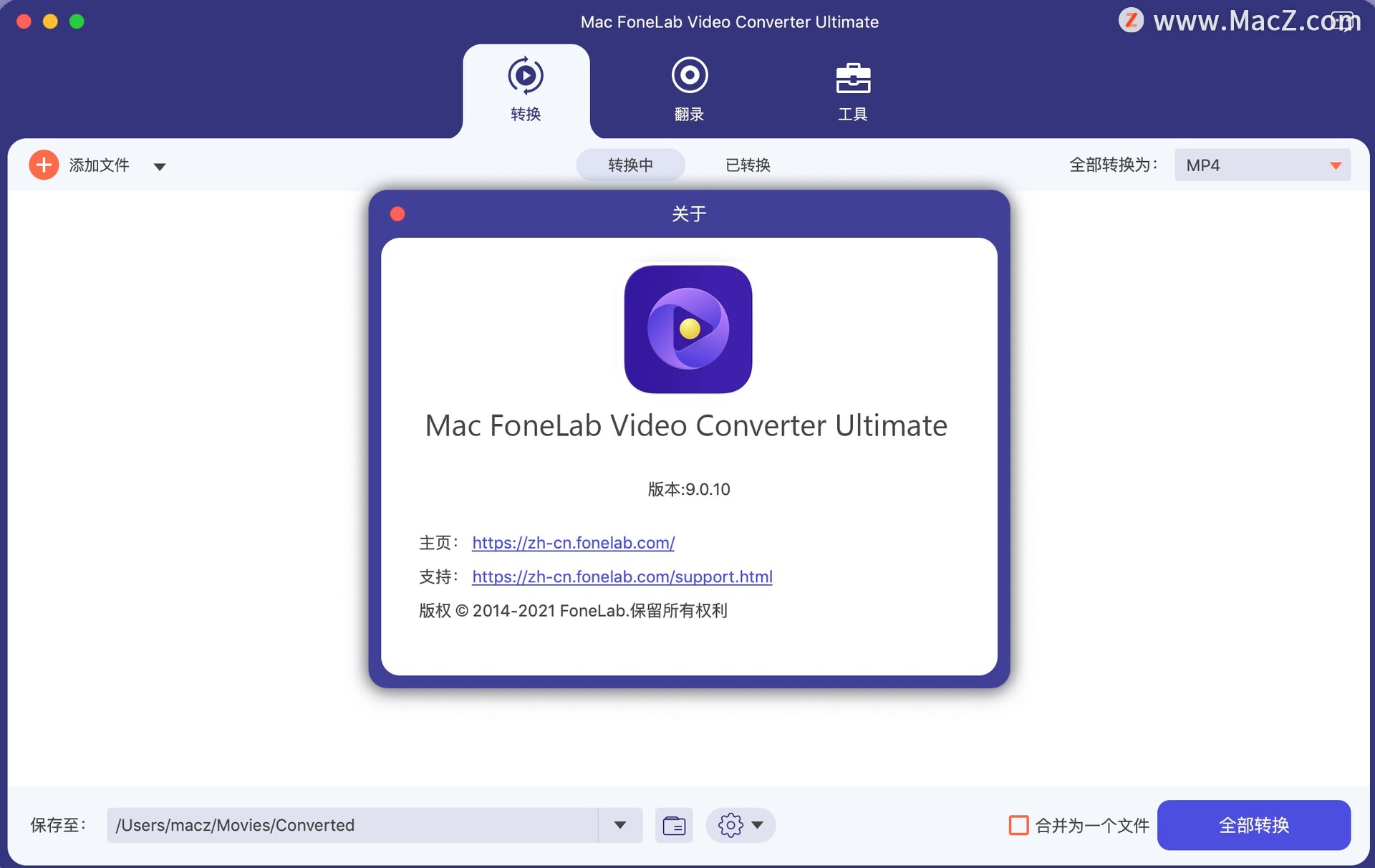Open the support.html link
The width and height of the screenshot is (1375, 868).
622,577
